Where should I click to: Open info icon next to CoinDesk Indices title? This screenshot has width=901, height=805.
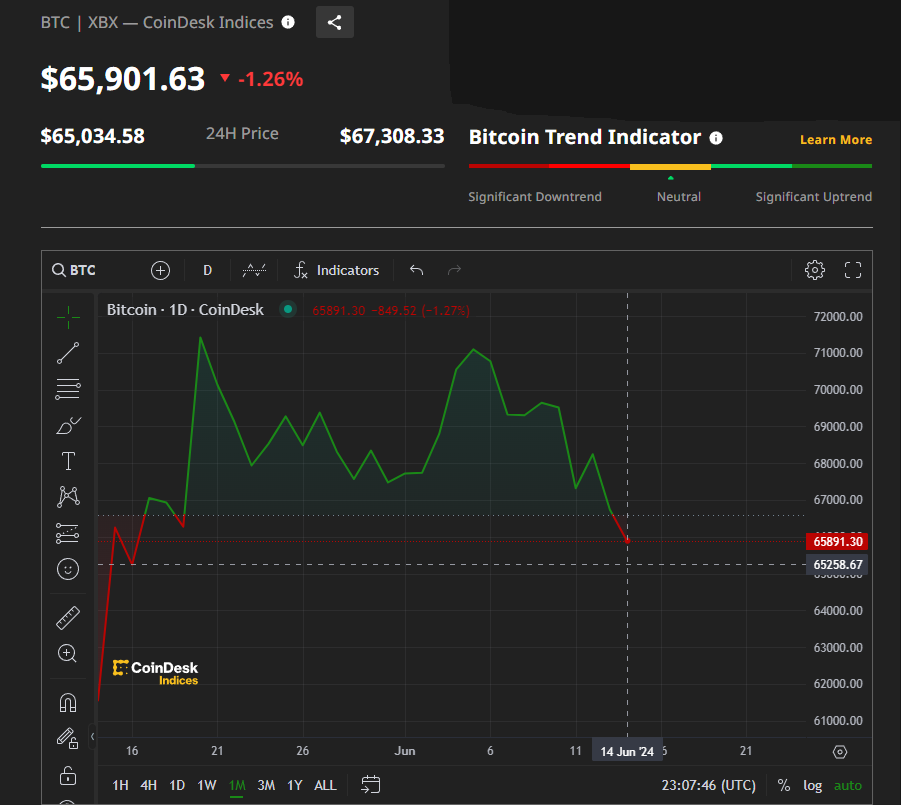[x=288, y=22]
